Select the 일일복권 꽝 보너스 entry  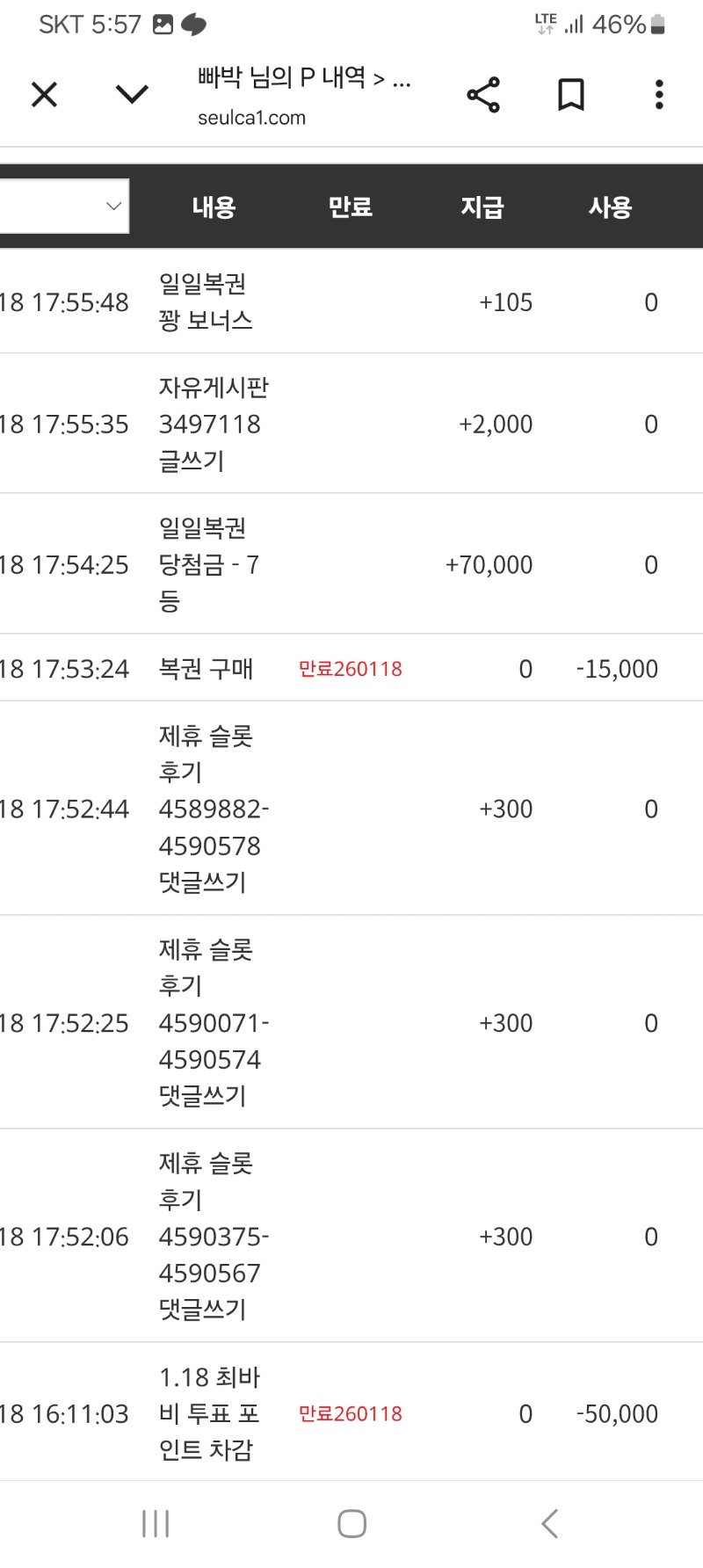pos(206,302)
